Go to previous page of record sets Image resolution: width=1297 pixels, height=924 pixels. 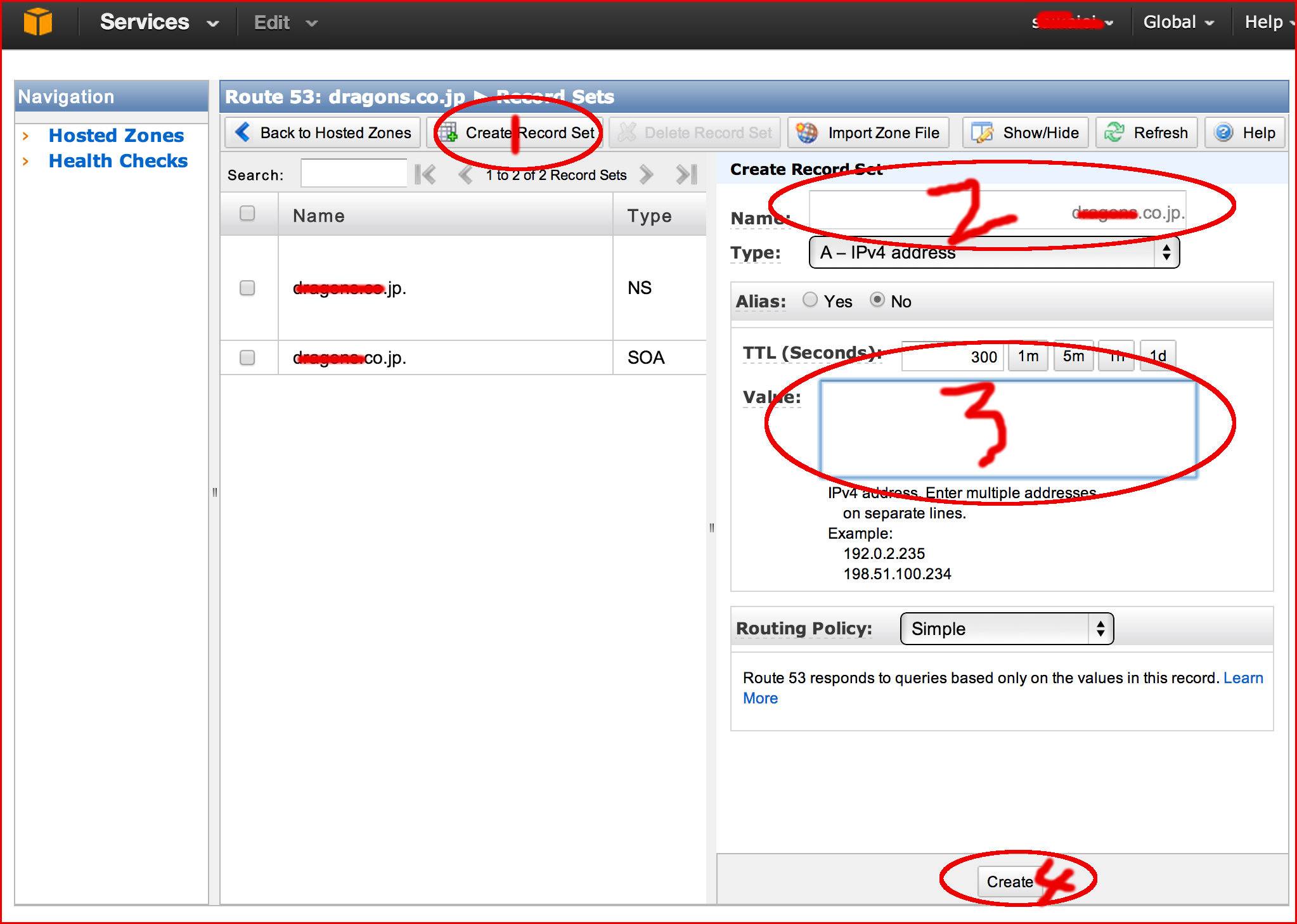coord(465,174)
